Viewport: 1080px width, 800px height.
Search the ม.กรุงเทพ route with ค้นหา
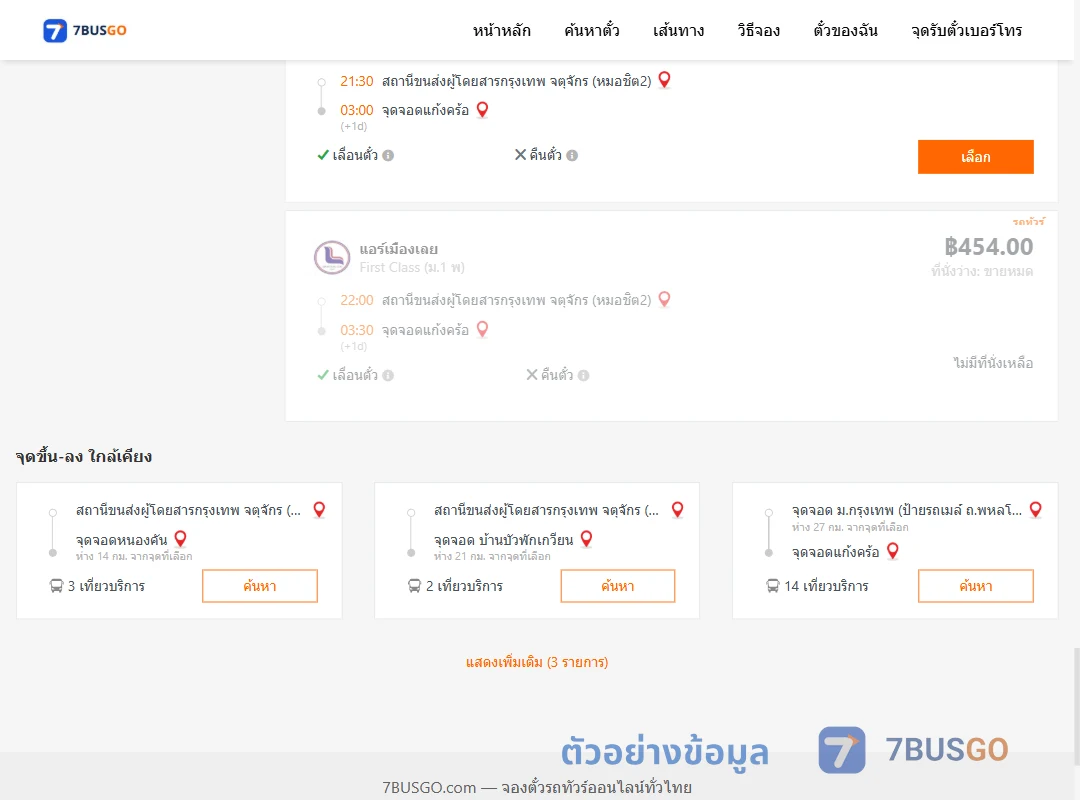pos(975,586)
